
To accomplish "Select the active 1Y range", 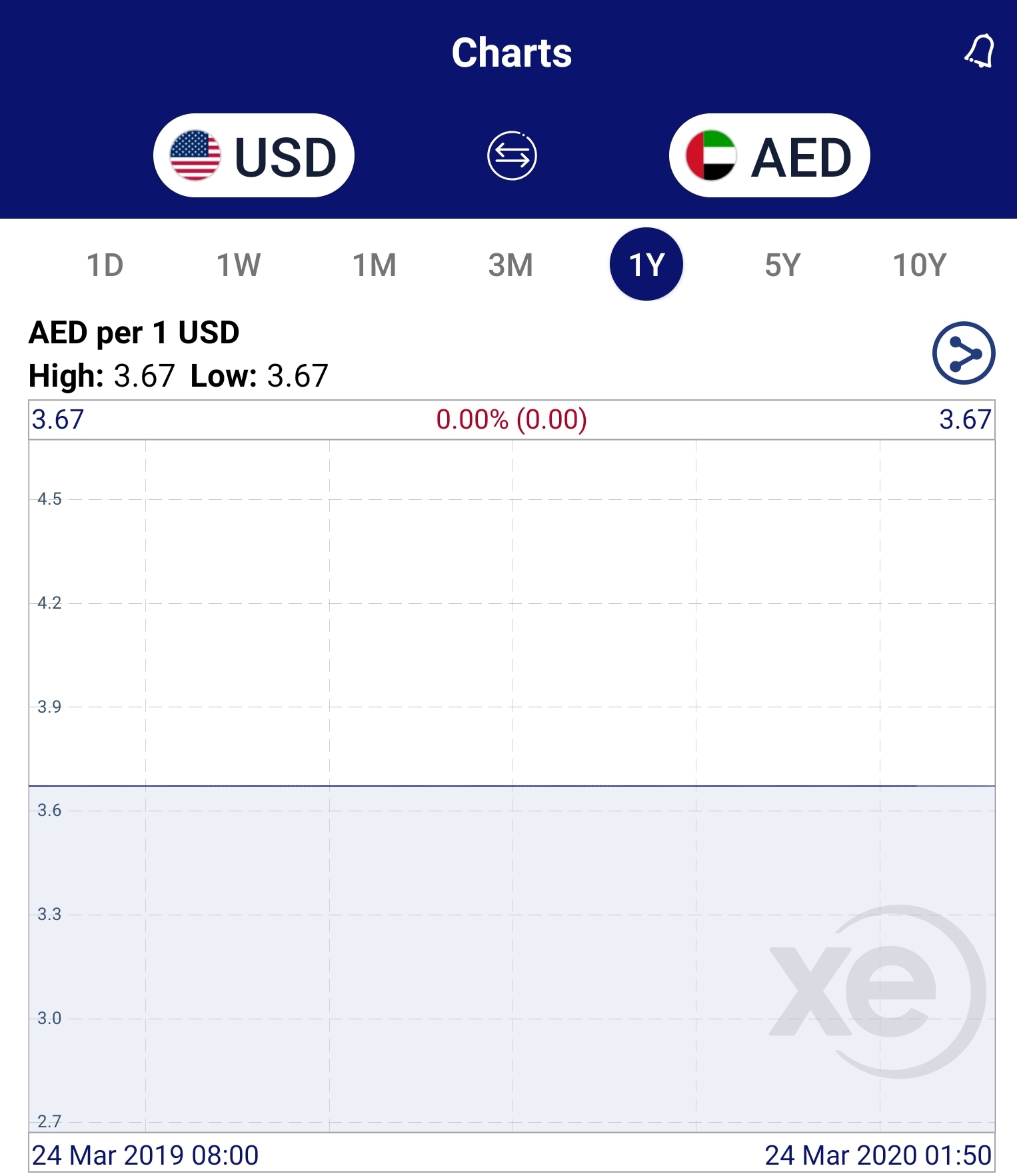I will click(x=646, y=264).
